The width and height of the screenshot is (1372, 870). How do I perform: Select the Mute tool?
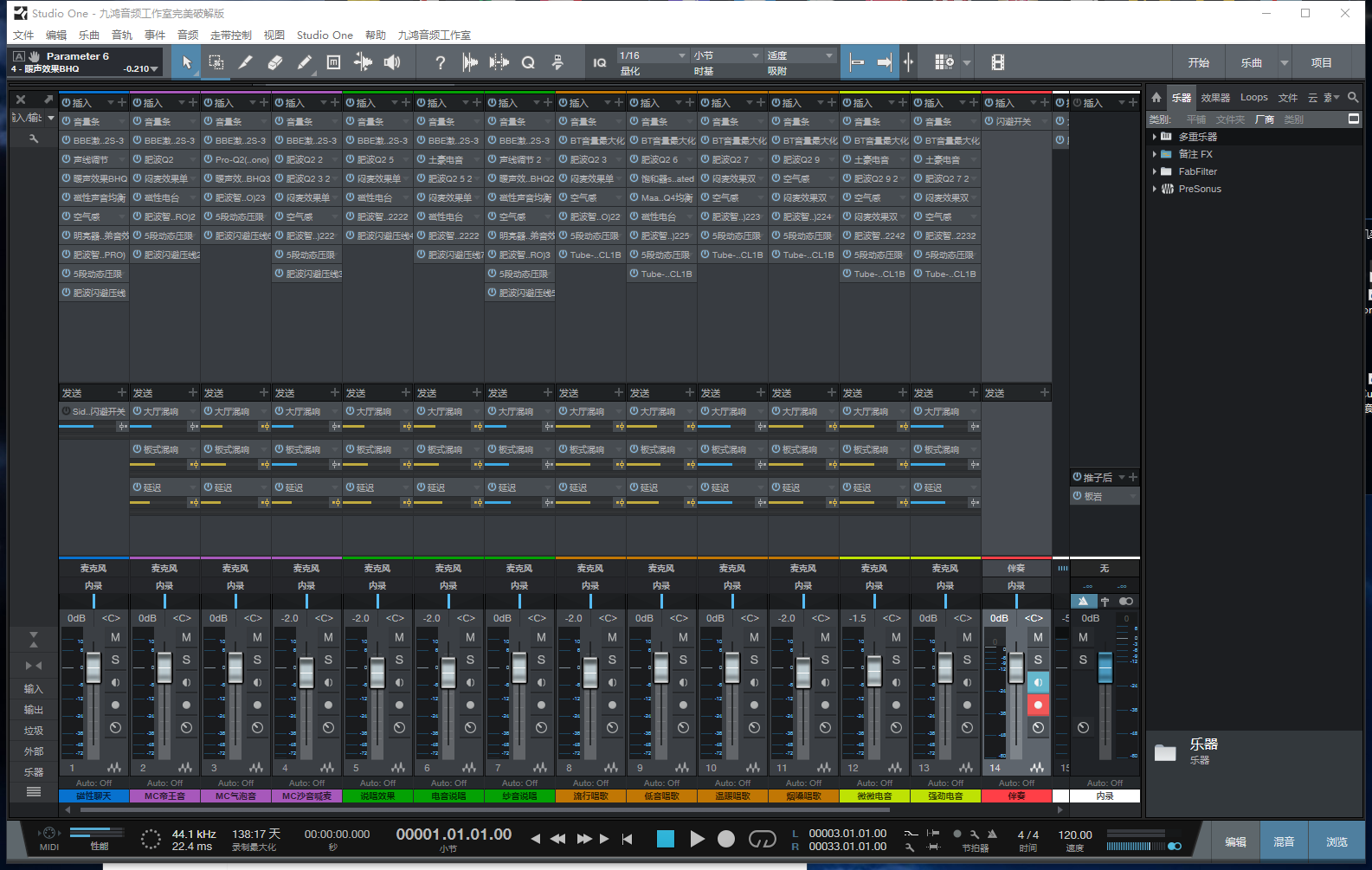tap(334, 62)
